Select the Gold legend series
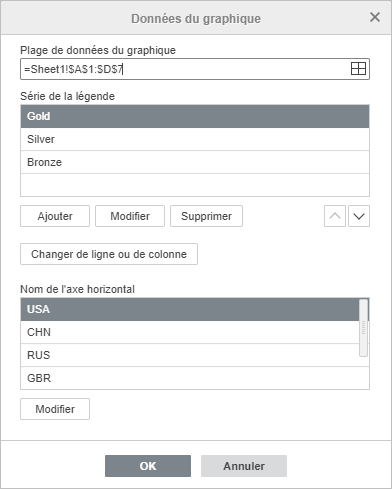392x489 pixels. 195,116
